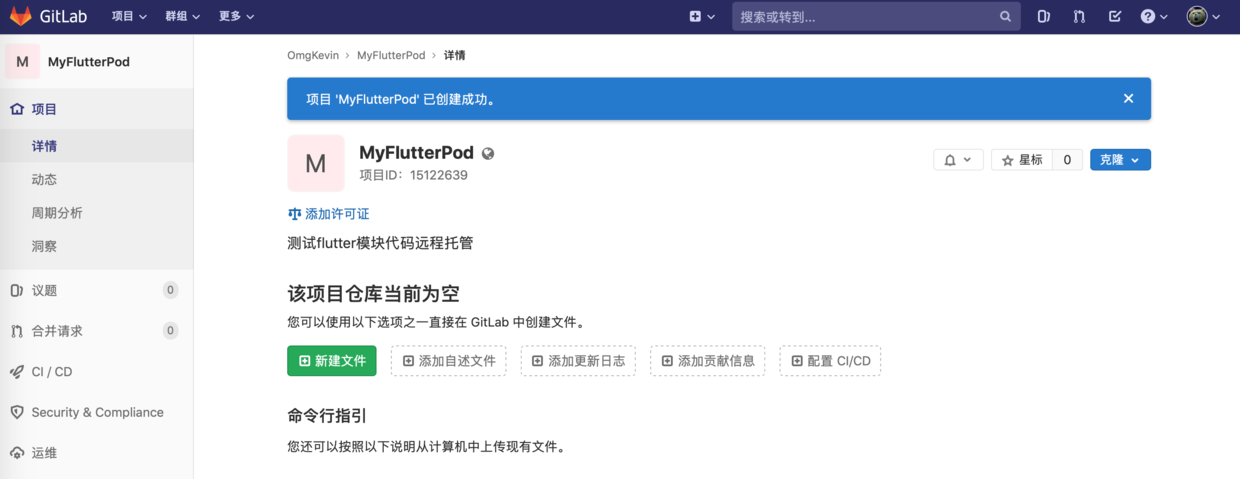Screen dimensions: 1240x479
Task: Focus the 搜索或转到 search field
Action: (x=876, y=17)
